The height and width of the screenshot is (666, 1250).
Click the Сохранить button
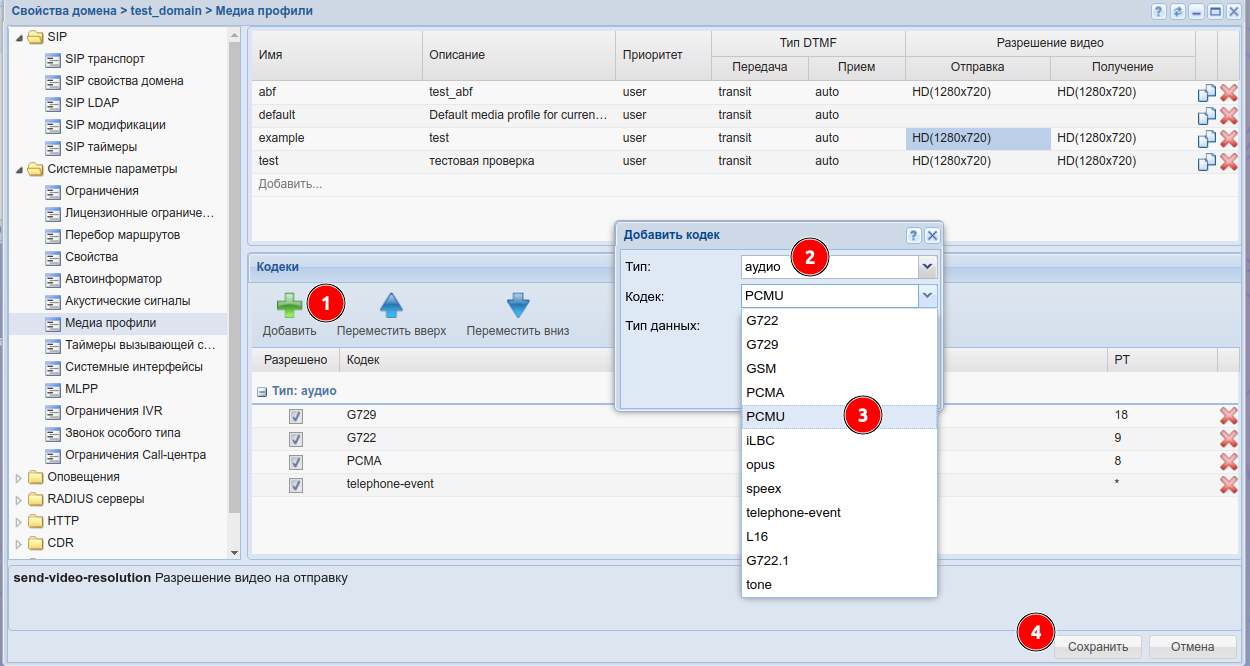click(x=1097, y=647)
